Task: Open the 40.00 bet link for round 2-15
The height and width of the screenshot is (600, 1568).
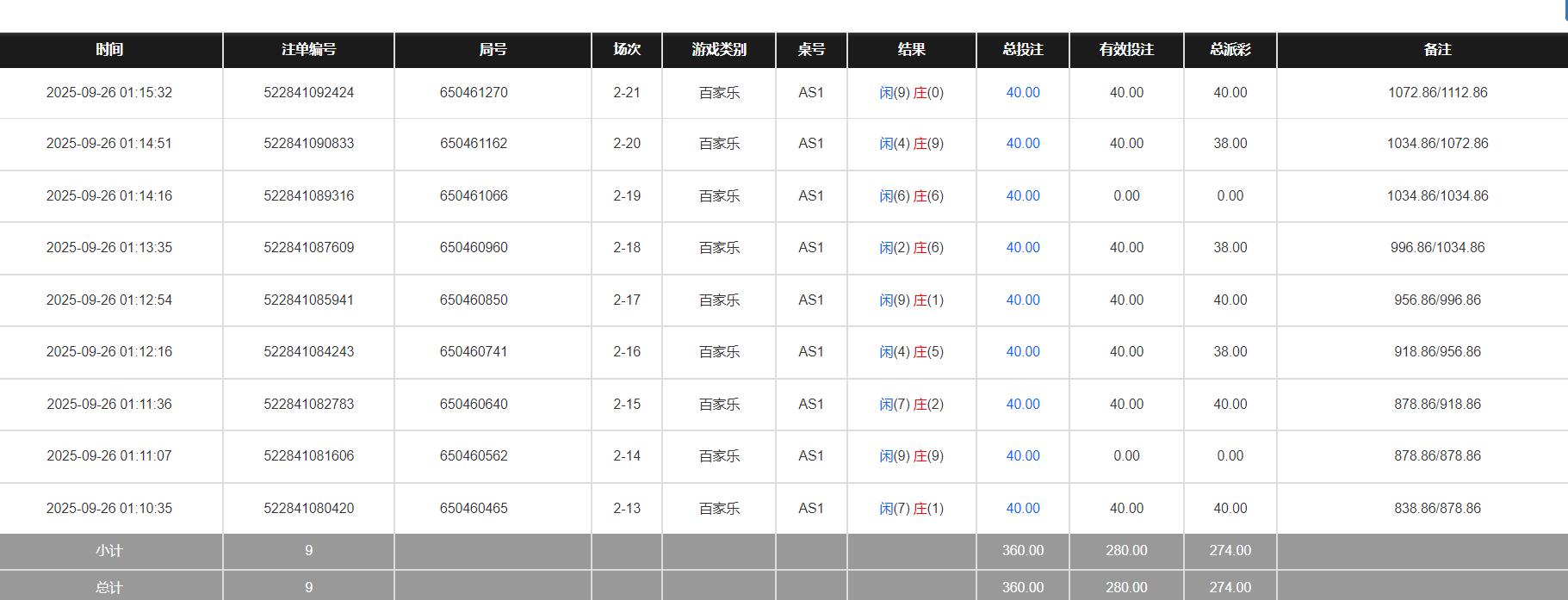Action: (1023, 405)
